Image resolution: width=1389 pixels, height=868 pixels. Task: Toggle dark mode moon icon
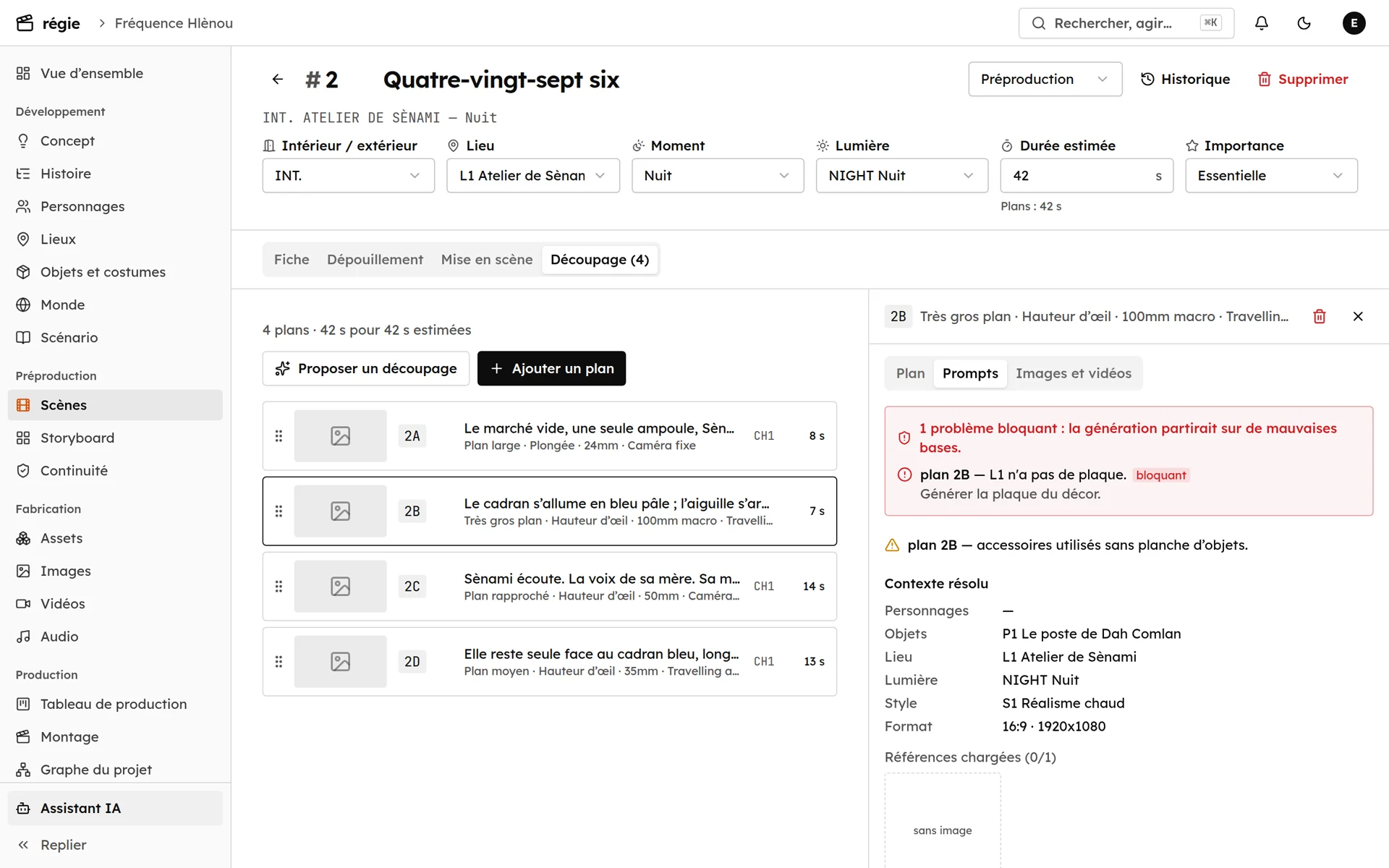(1304, 23)
